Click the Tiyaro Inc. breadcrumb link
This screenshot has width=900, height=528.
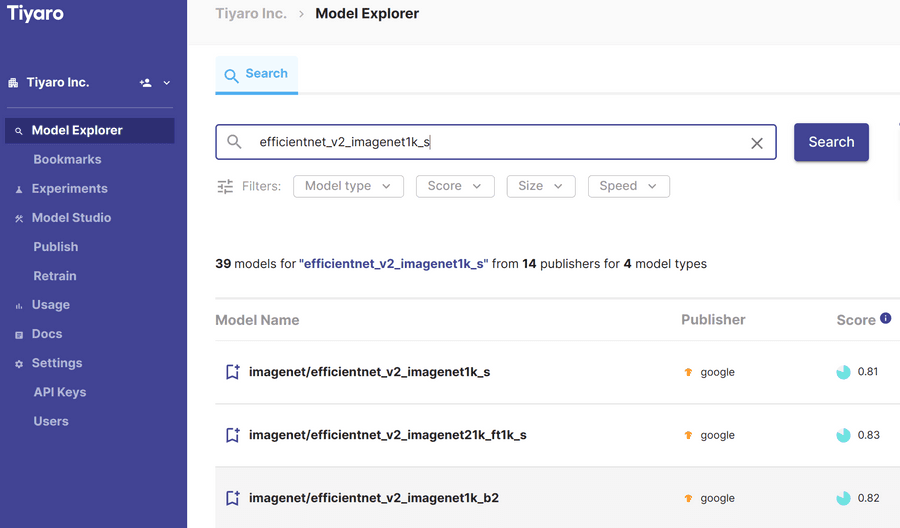(x=251, y=13)
